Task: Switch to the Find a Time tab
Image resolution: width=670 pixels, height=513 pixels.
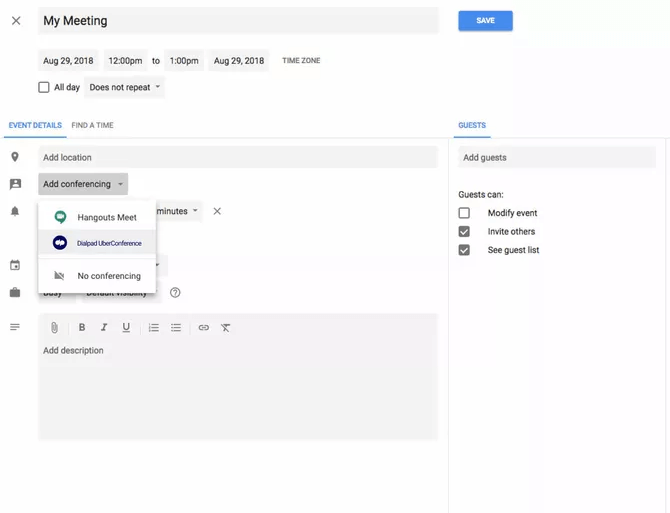Action: point(92,125)
